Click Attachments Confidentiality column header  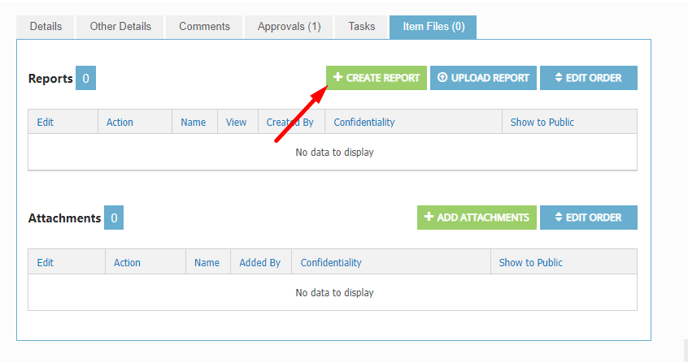coord(331,263)
